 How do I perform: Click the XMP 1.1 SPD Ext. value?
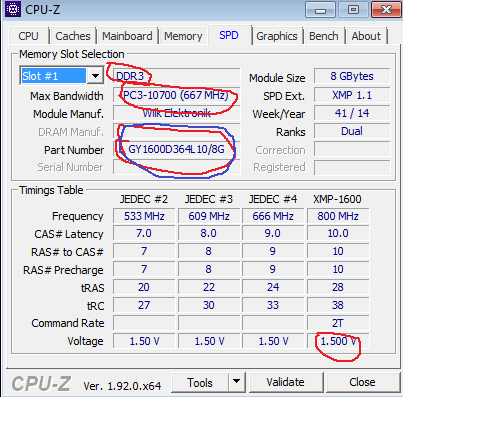[352, 95]
